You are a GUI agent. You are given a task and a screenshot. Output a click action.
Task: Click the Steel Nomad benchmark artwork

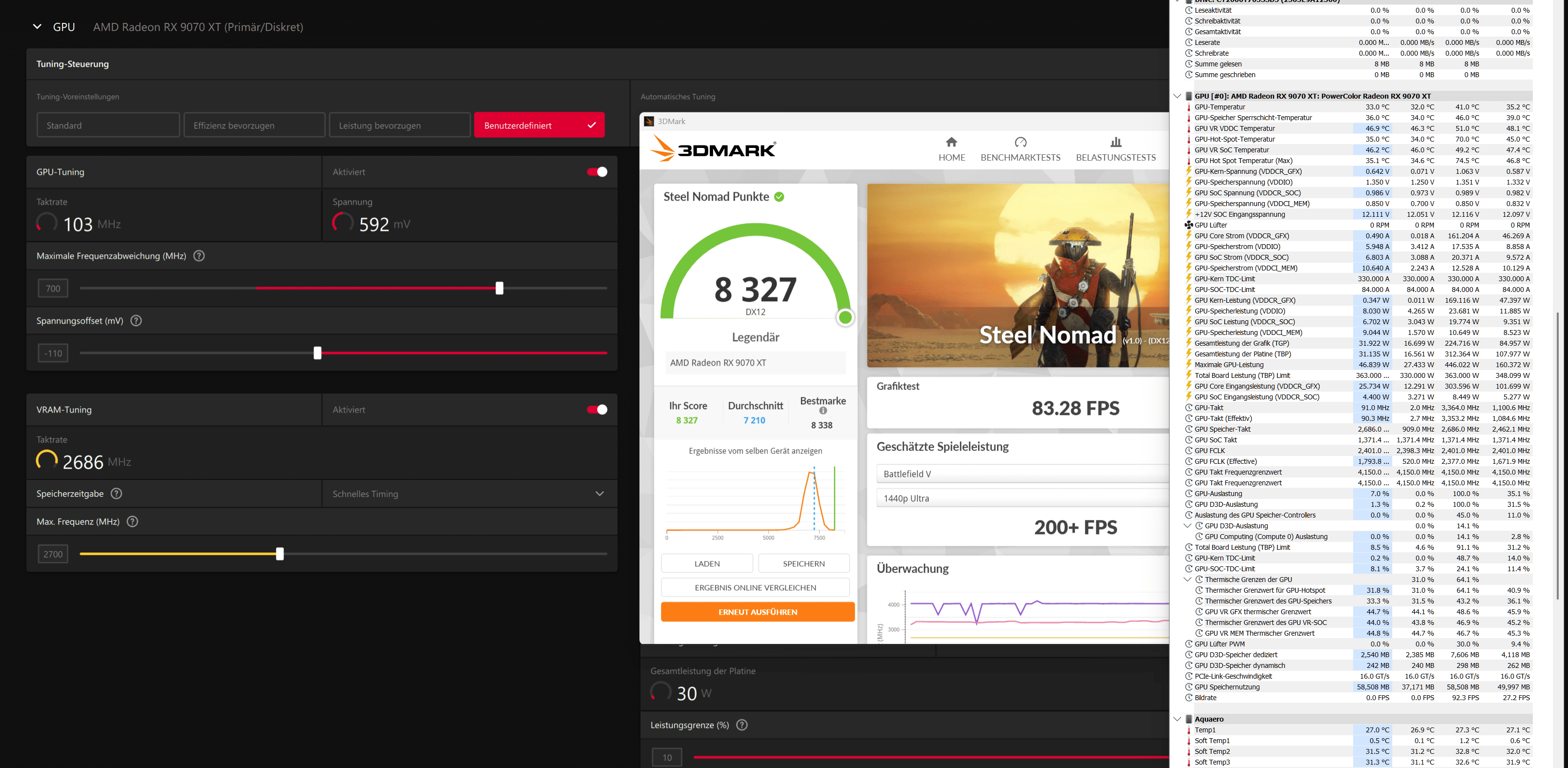[x=1018, y=276]
